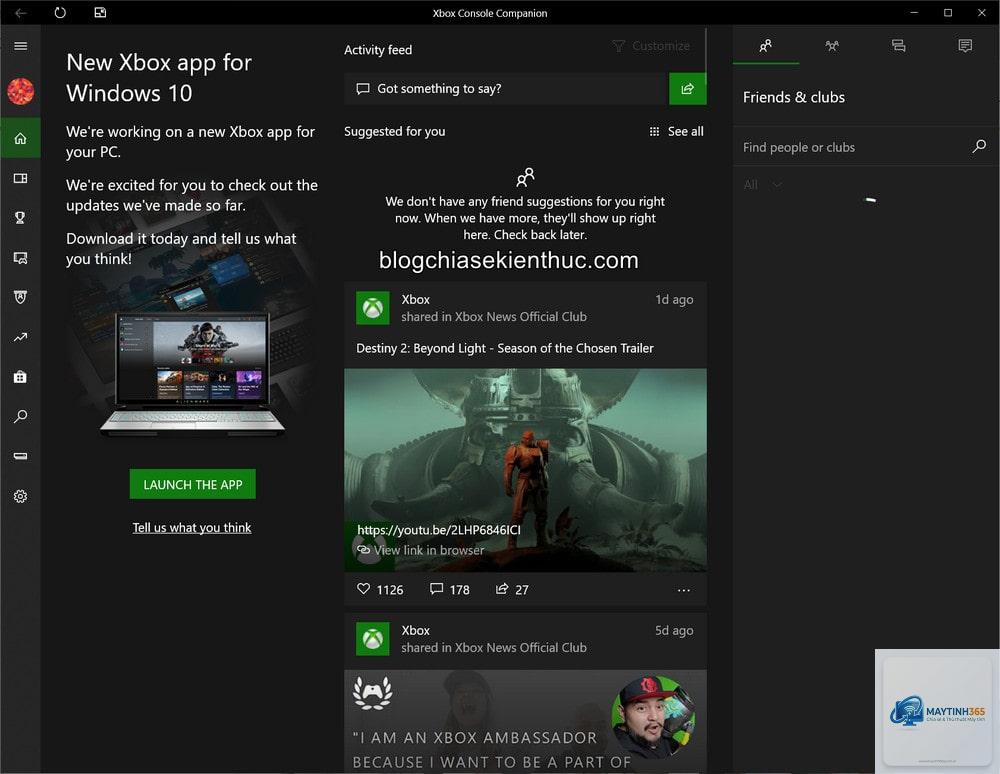Screen dimensions: 1000x774
Task: Click the Xbox avatar on the 1d ago post
Action: tap(372, 308)
